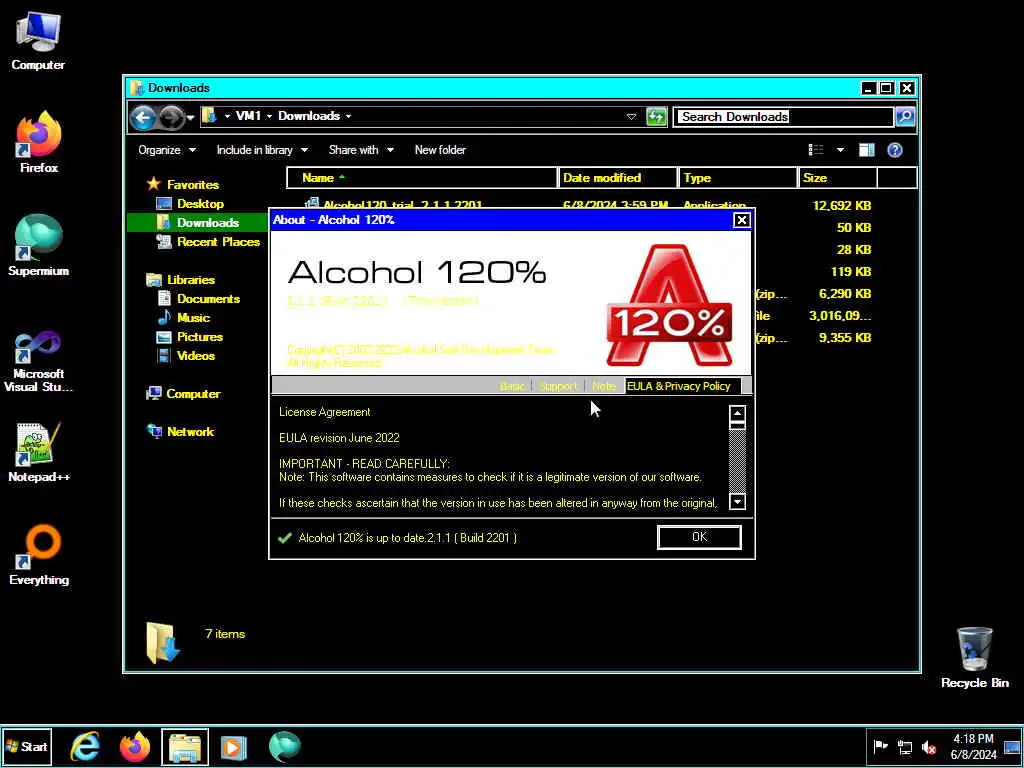The width and height of the screenshot is (1024, 768).
Task: Click the Everything desktop shortcut
Action: point(39,555)
